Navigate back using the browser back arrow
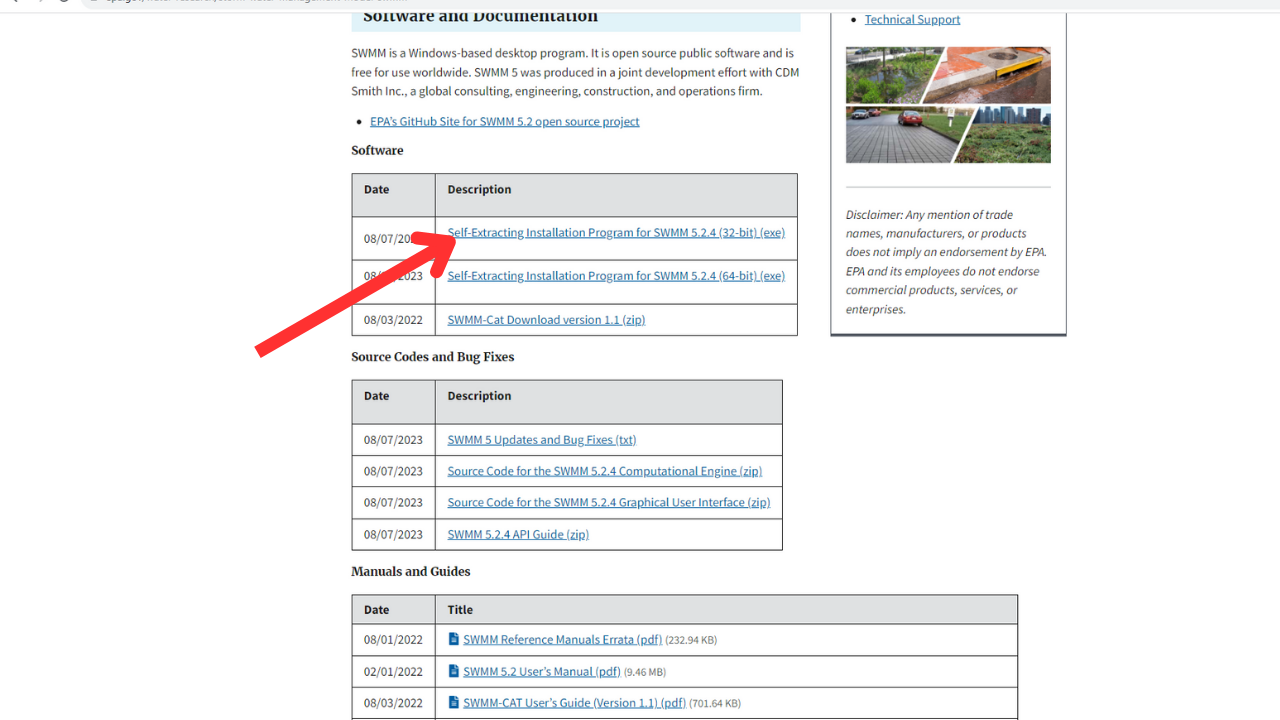Screen dimensions: 1280x720 point(14,4)
